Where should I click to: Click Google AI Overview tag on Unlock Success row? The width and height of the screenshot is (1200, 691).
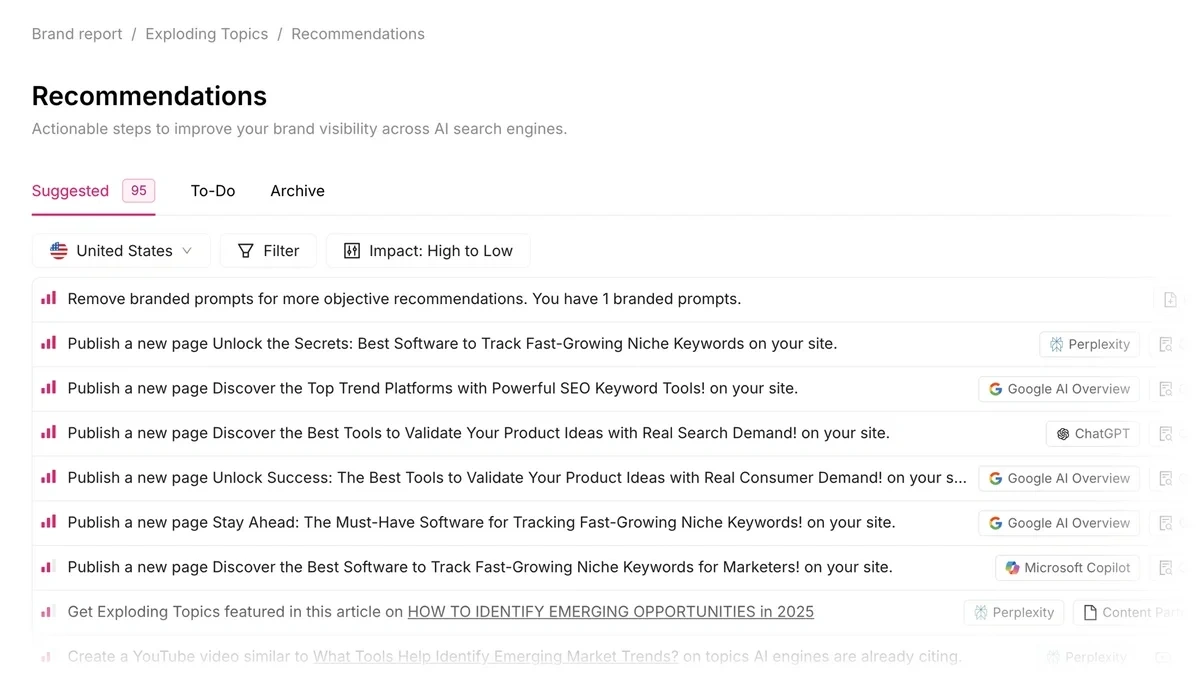[1059, 478]
